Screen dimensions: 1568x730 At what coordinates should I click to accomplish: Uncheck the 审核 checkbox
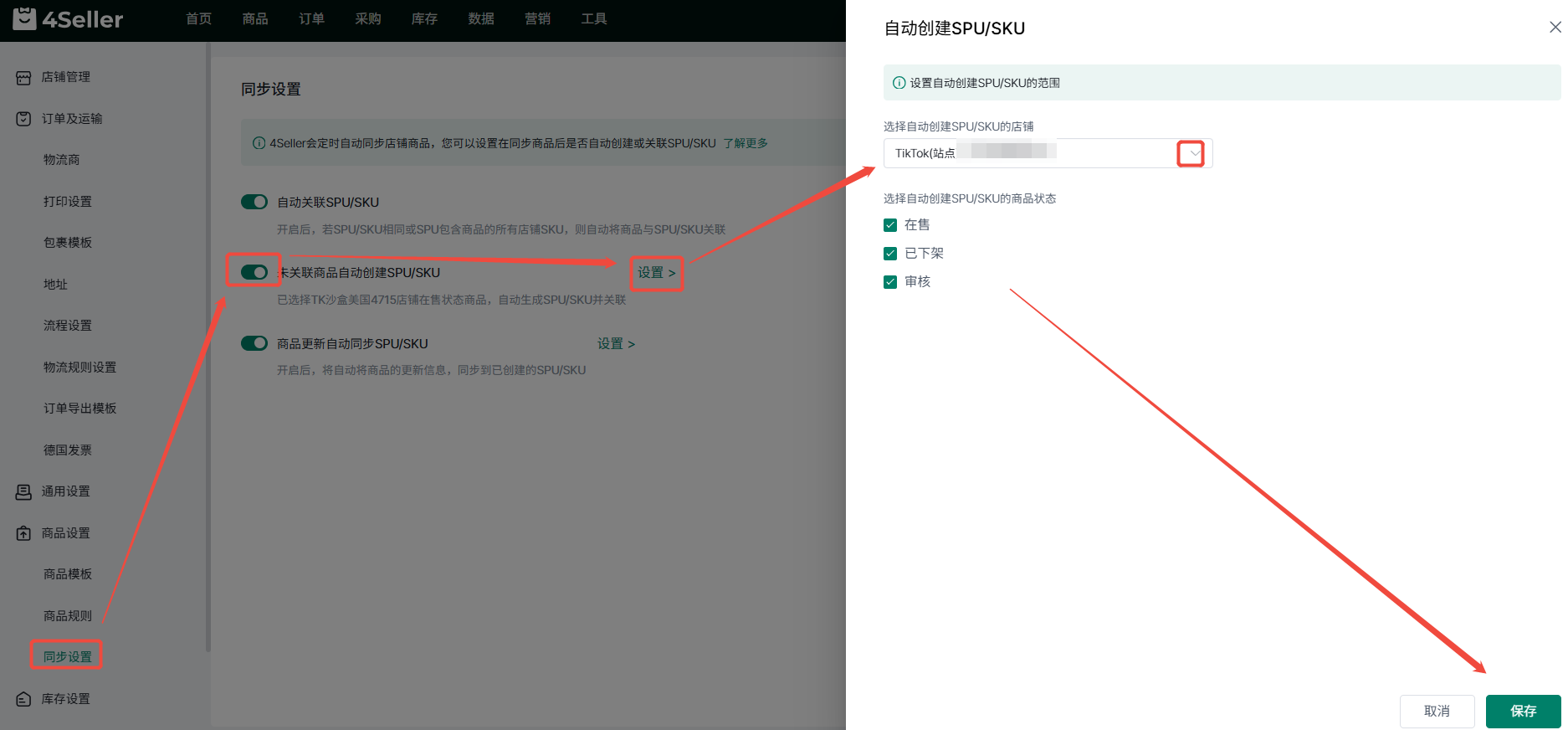click(890, 282)
